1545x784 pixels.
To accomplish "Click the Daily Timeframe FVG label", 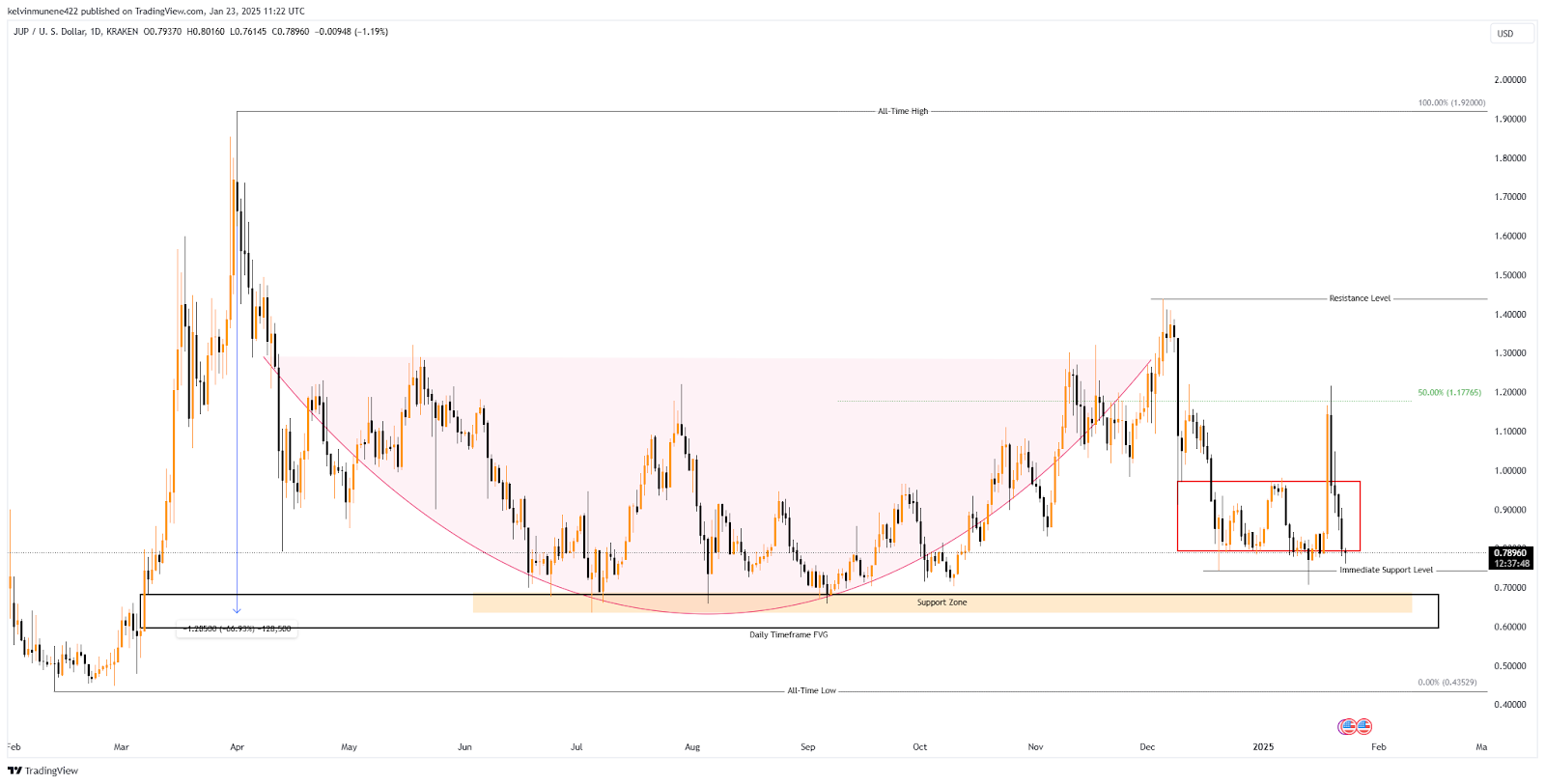I will click(x=788, y=634).
